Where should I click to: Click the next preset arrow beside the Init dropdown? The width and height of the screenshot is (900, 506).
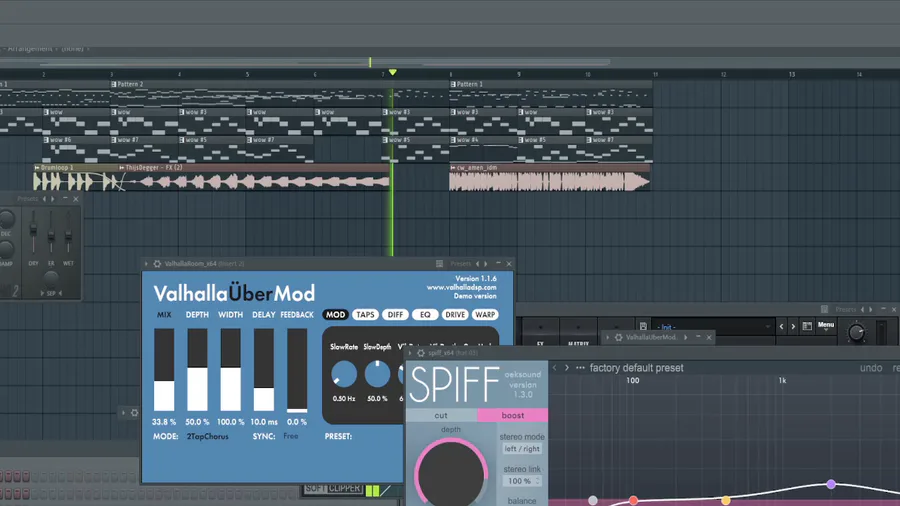(x=793, y=326)
